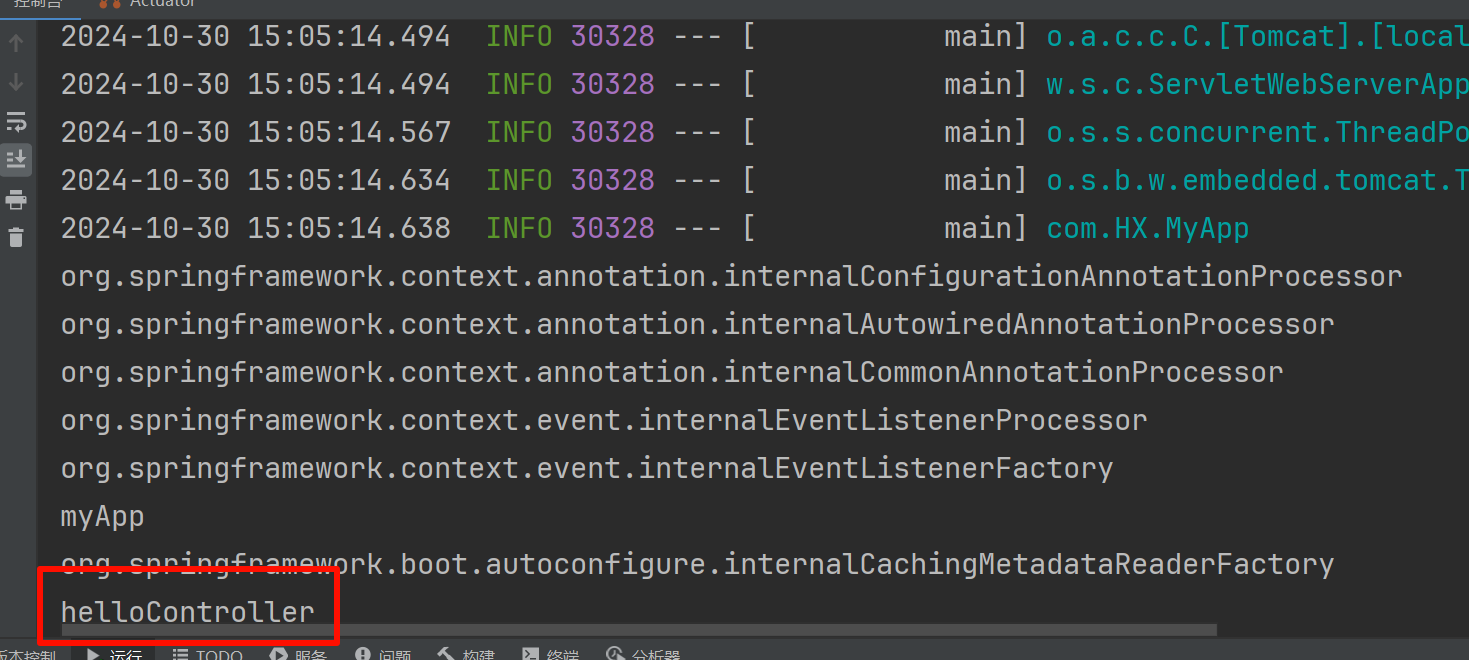The width and height of the screenshot is (1469, 660).
Task: Click the com.HX.MyApp logger name
Action: point(1147,229)
